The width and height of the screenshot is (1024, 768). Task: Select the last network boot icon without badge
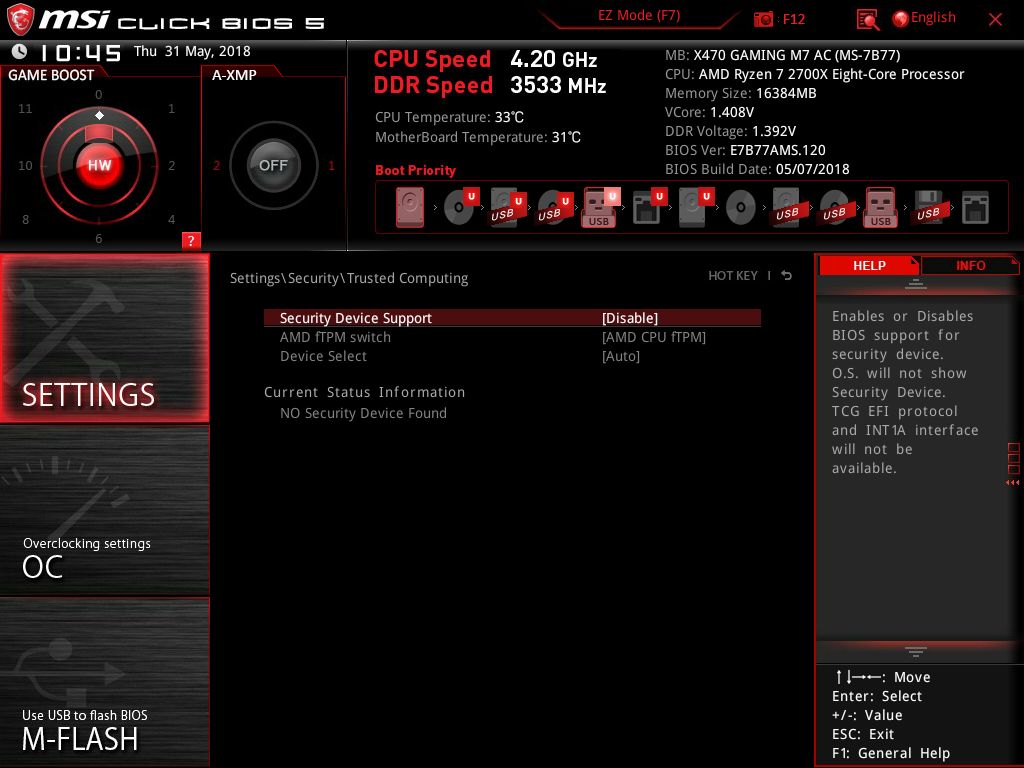[975, 208]
